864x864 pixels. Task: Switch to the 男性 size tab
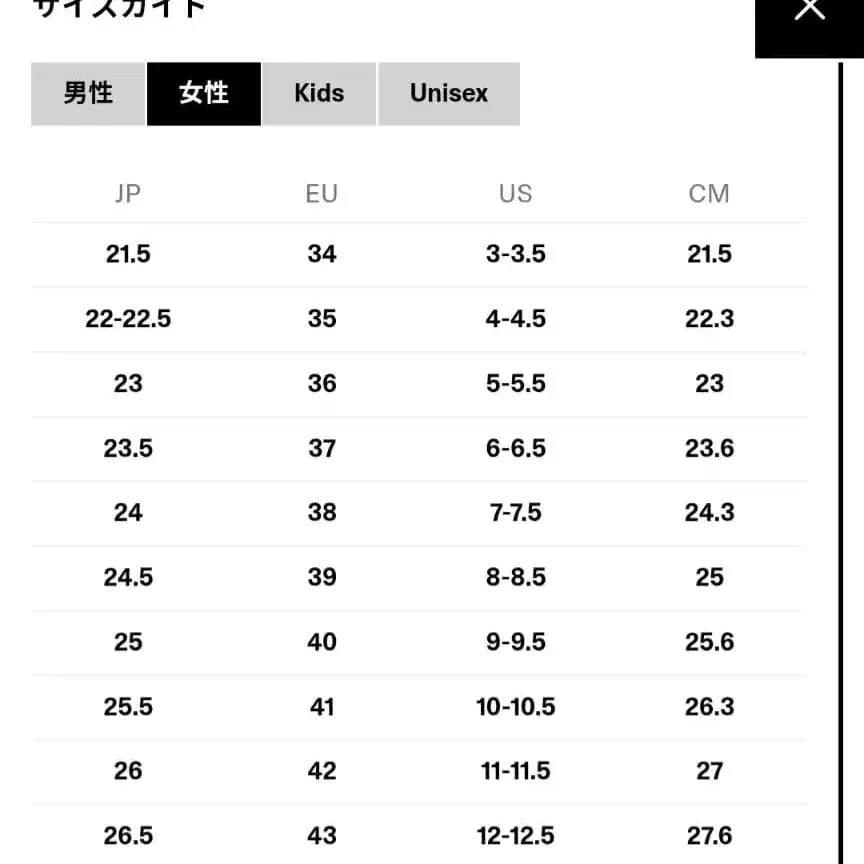point(88,94)
